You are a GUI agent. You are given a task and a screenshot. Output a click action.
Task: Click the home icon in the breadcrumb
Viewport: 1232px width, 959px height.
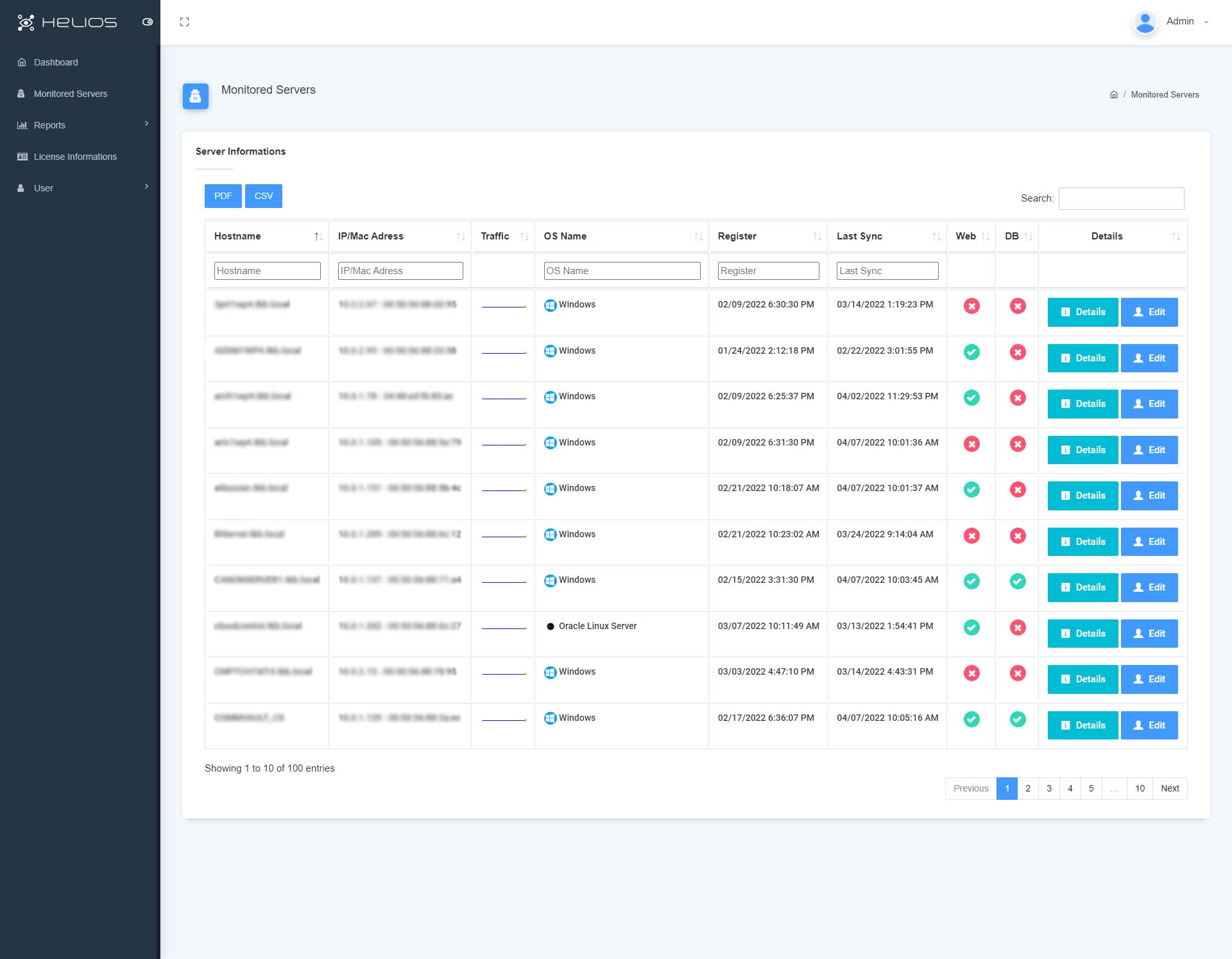(1114, 94)
